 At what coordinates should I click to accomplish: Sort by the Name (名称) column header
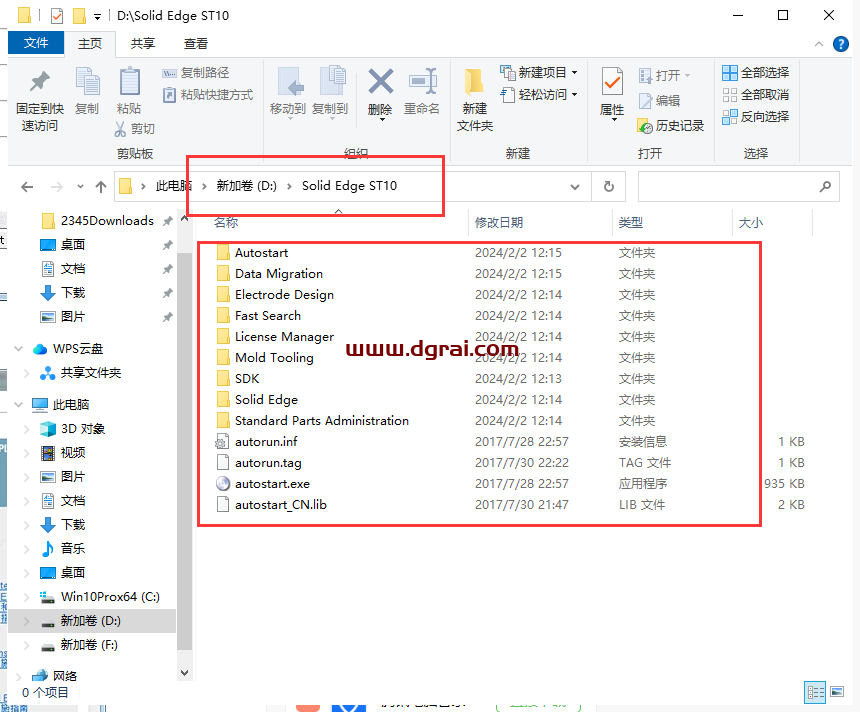pos(225,222)
